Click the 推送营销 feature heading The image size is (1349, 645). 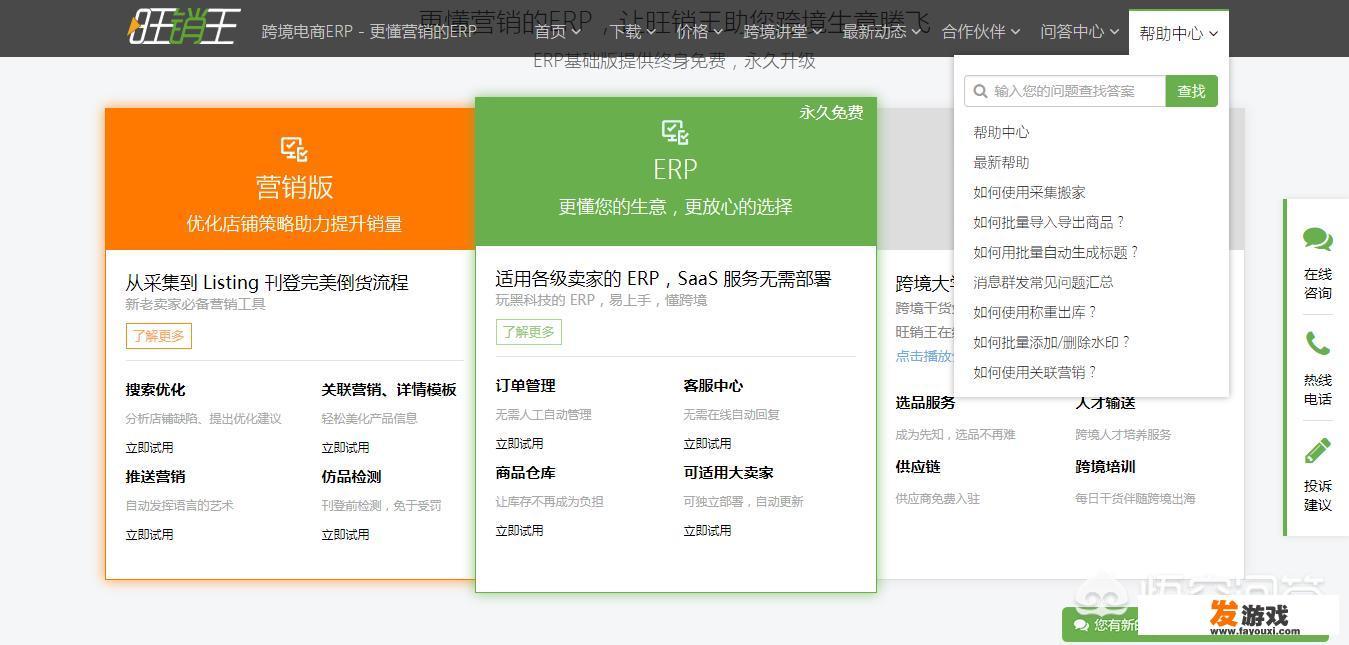click(x=155, y=477)
